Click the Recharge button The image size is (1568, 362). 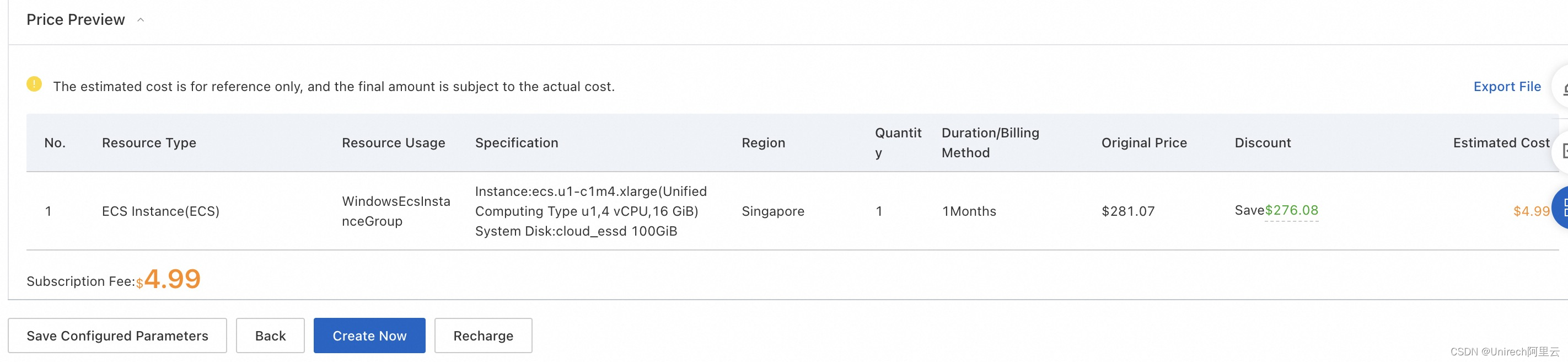coord(484,336)
